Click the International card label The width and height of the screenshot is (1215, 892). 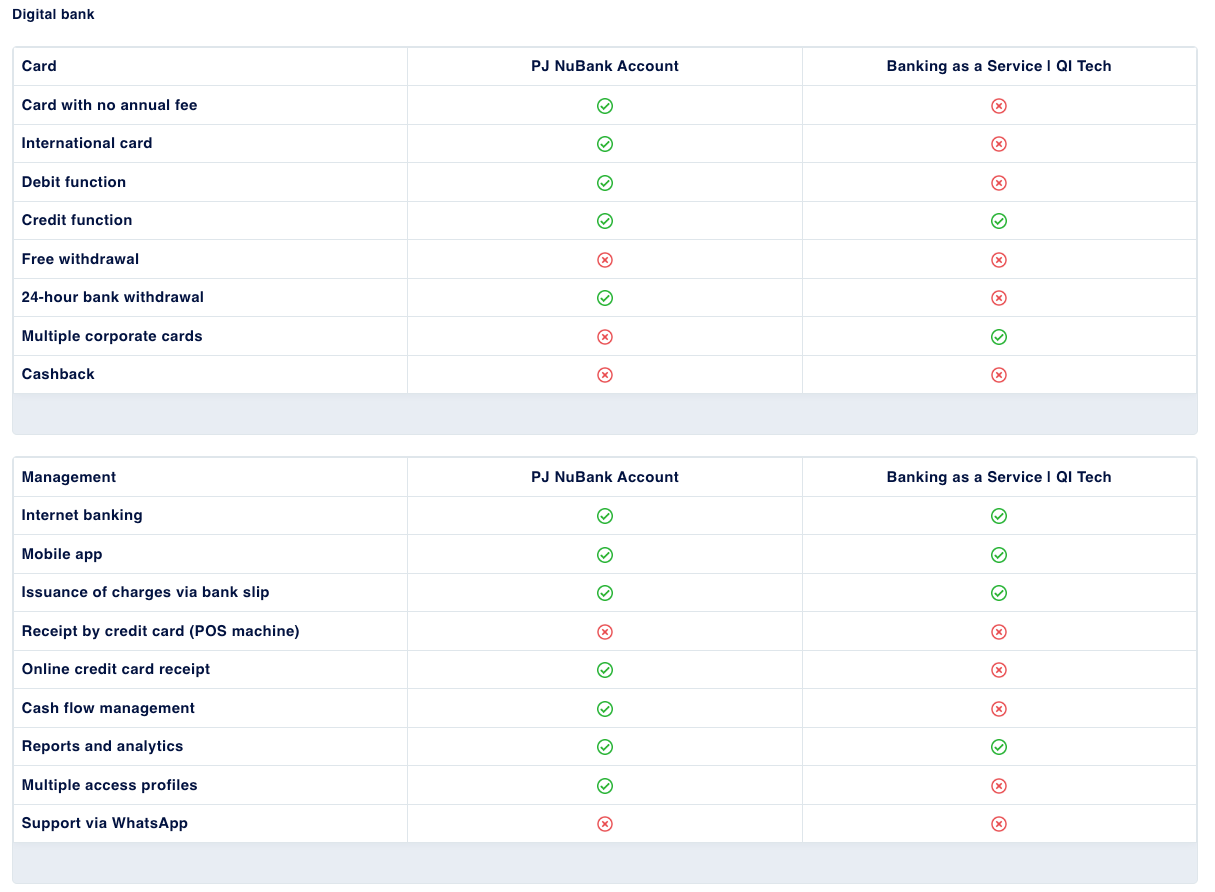87,143
